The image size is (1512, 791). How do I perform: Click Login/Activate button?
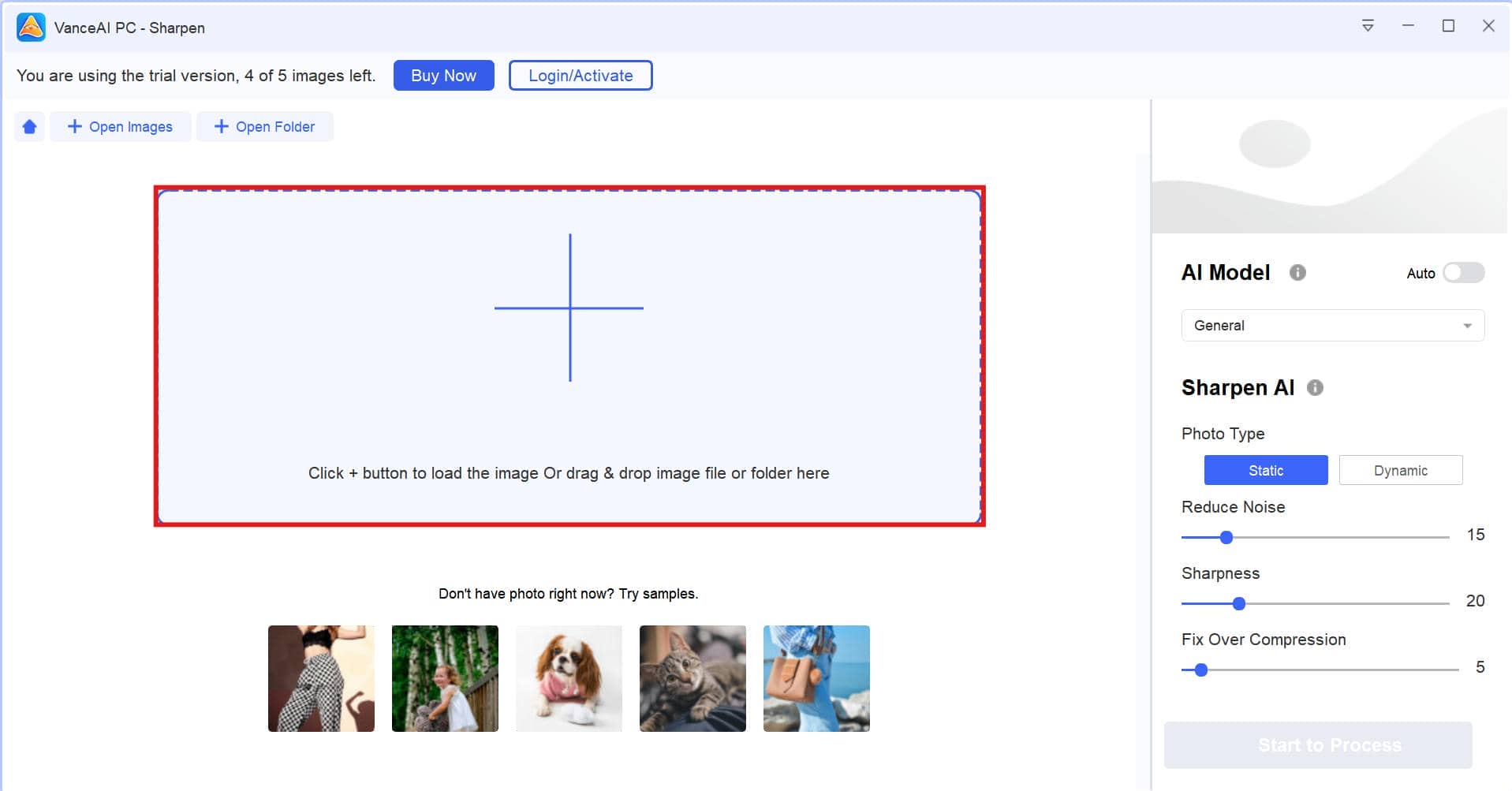tap(581, 76)
